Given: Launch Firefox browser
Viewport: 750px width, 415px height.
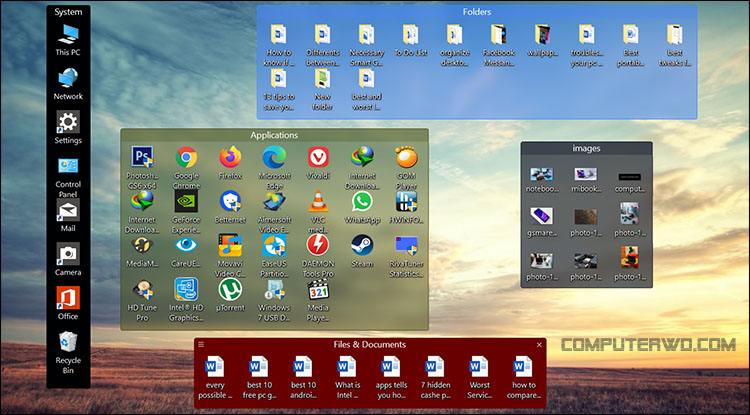Looking at the screenshot, I should (230, 157).
